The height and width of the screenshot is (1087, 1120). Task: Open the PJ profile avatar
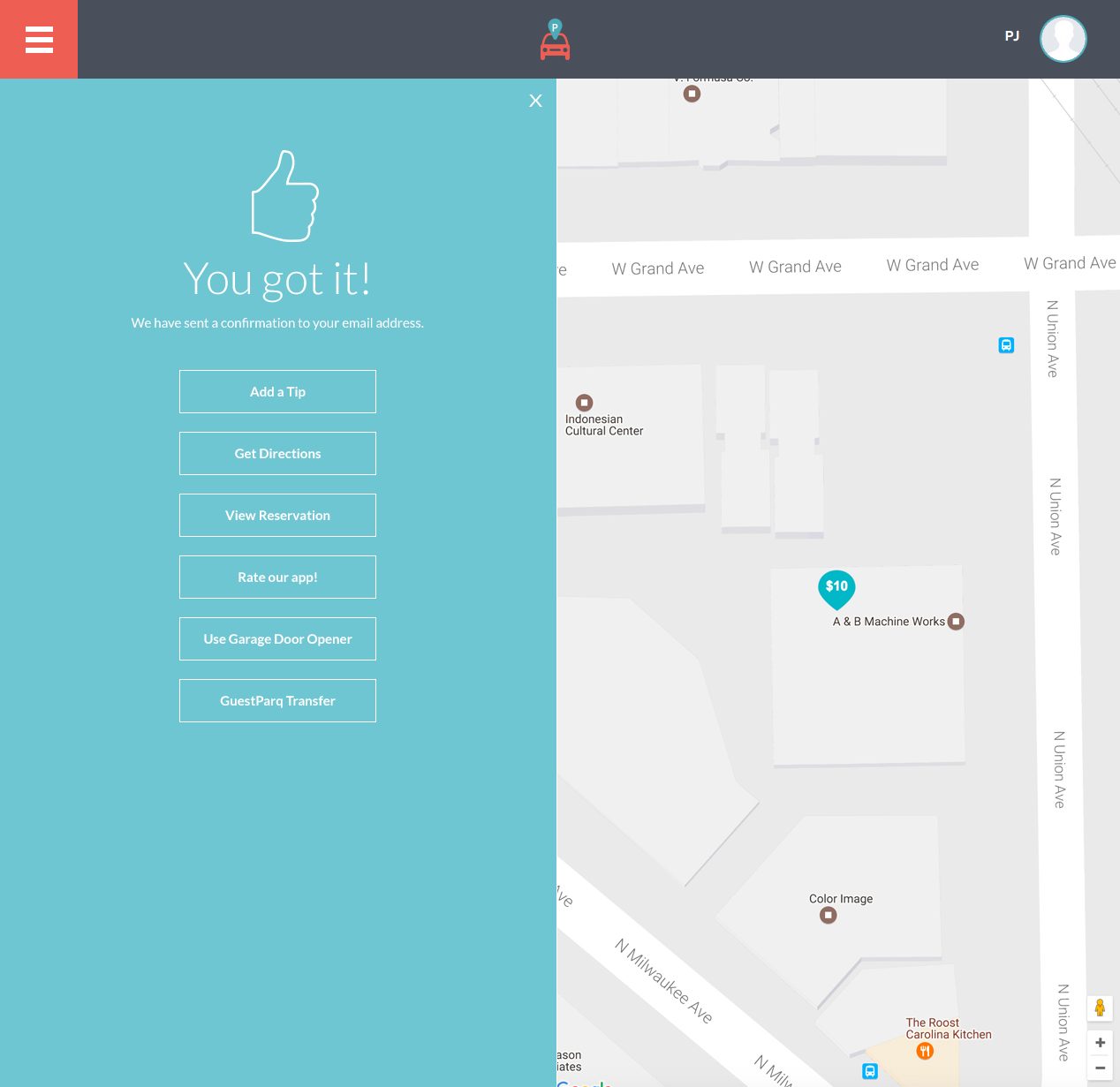[1063, 39]
